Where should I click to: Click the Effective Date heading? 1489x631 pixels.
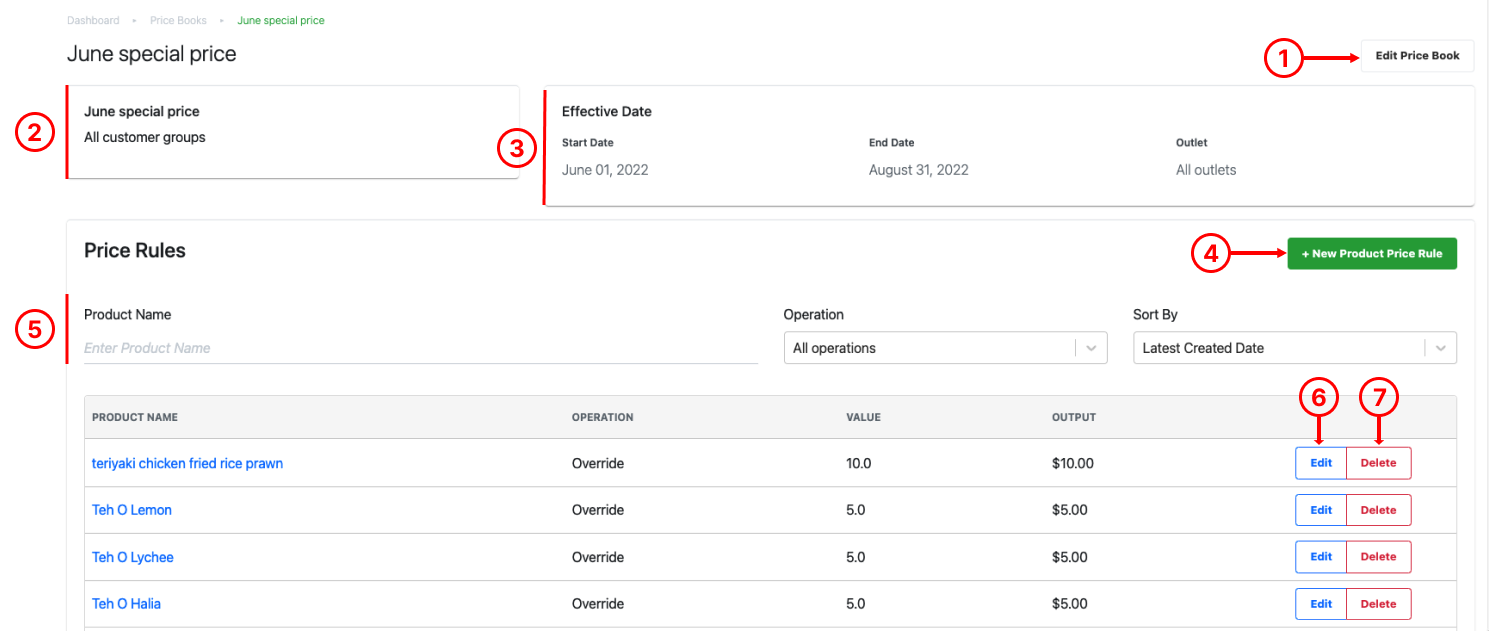(x=607, y=111)
